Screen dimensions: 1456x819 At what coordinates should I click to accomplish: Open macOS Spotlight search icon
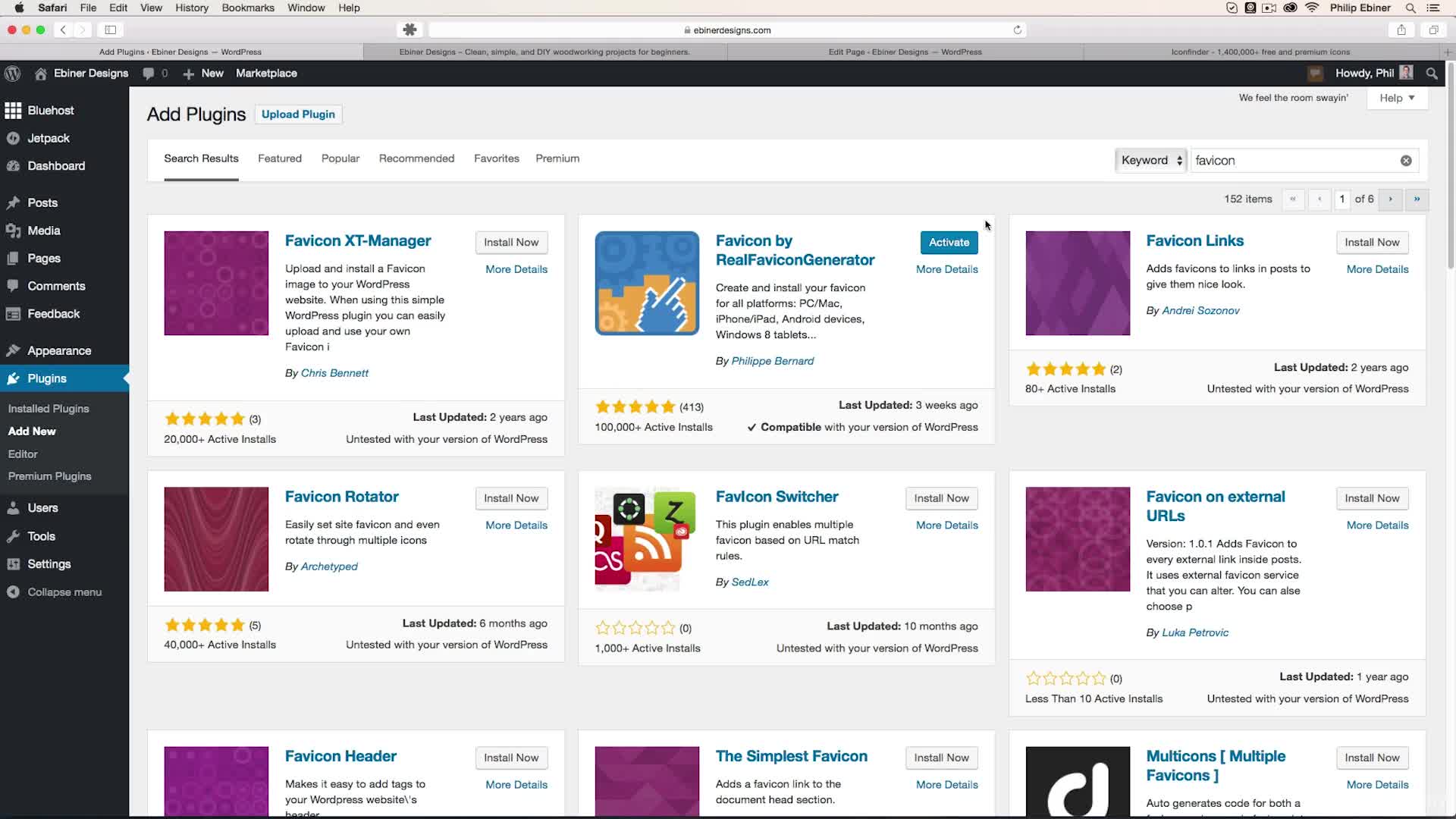coord(1410,8)
